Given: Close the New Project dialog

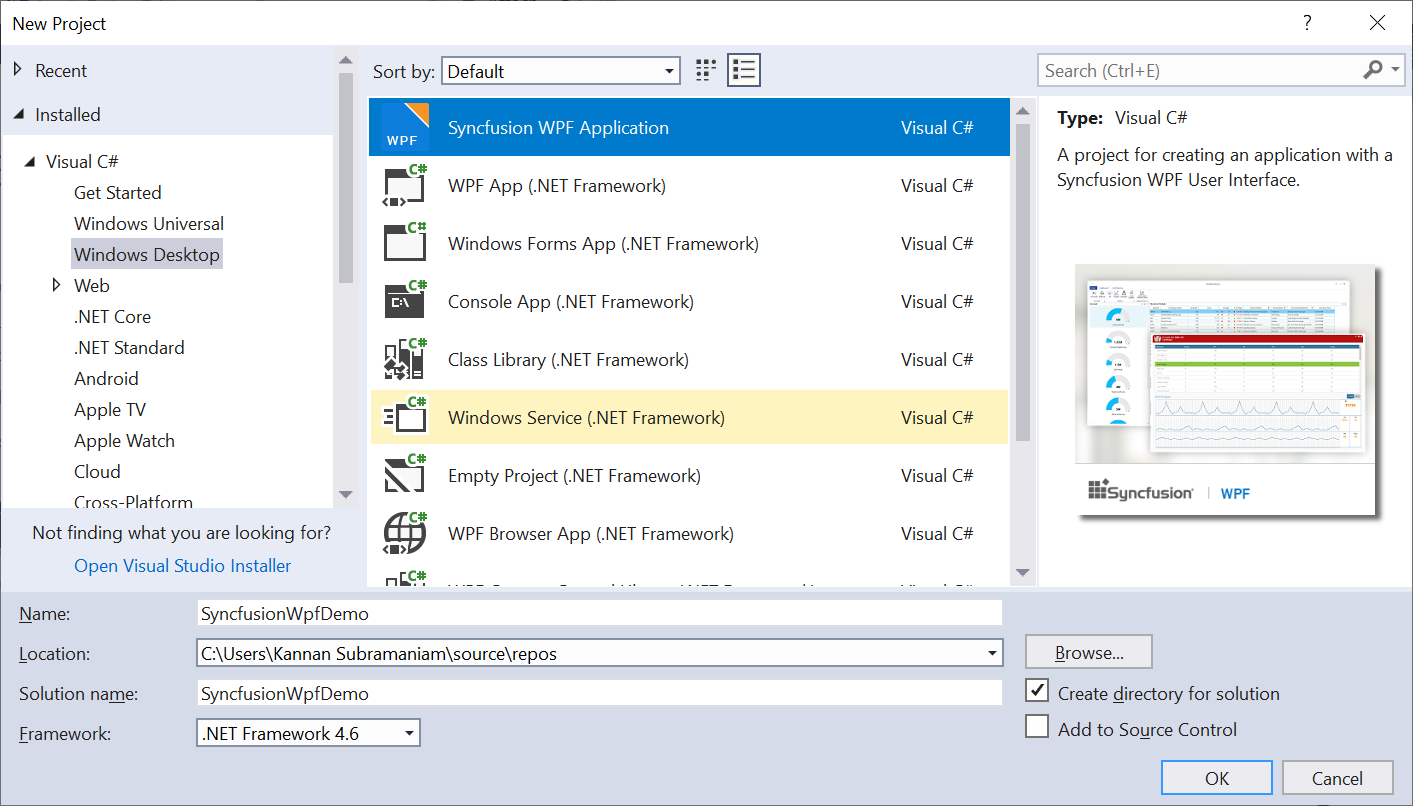Looking at the screenshot, I should [x=1378, y=23].
